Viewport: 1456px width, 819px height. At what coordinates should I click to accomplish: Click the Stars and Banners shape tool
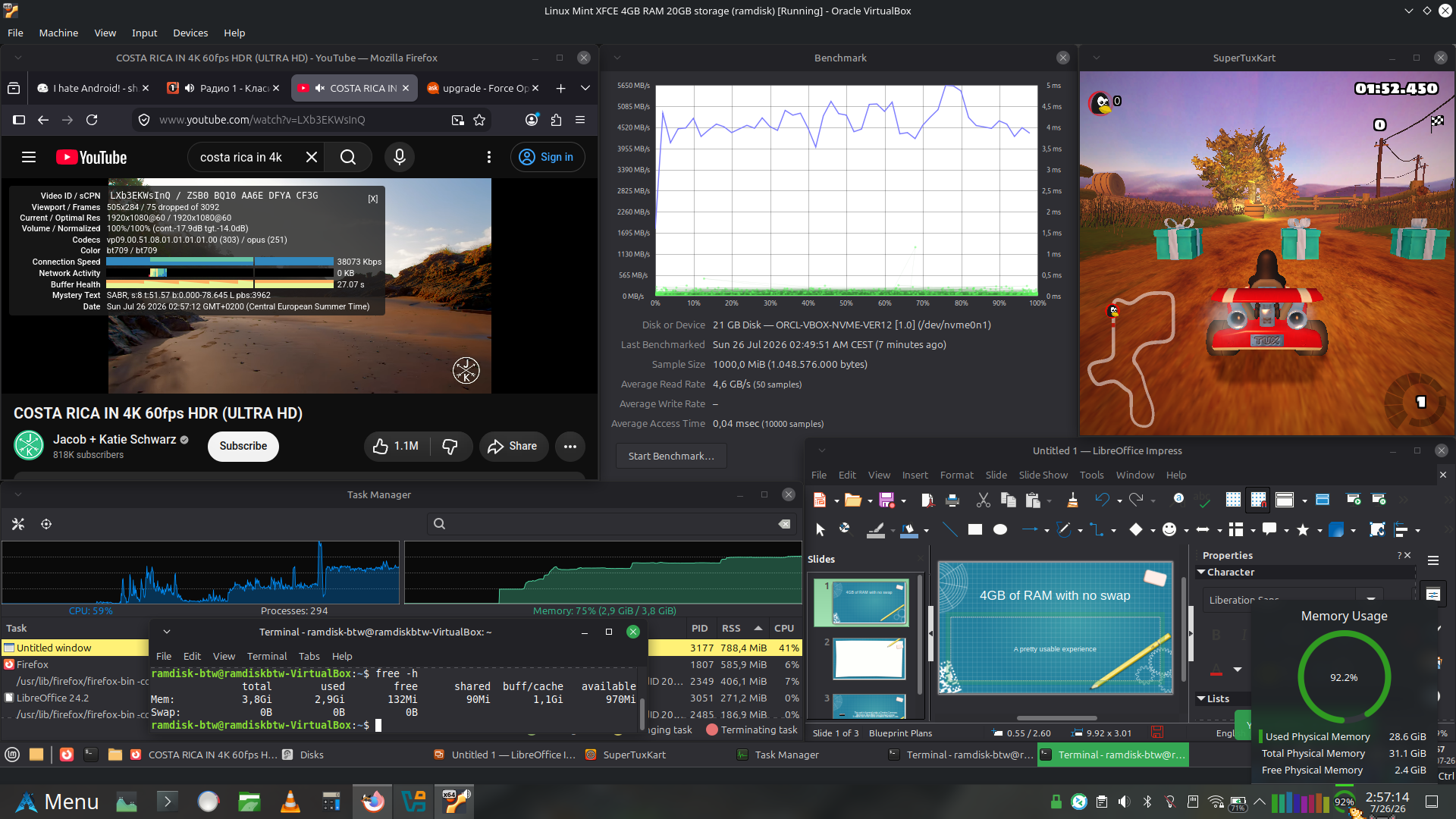tap(1303, 529)
